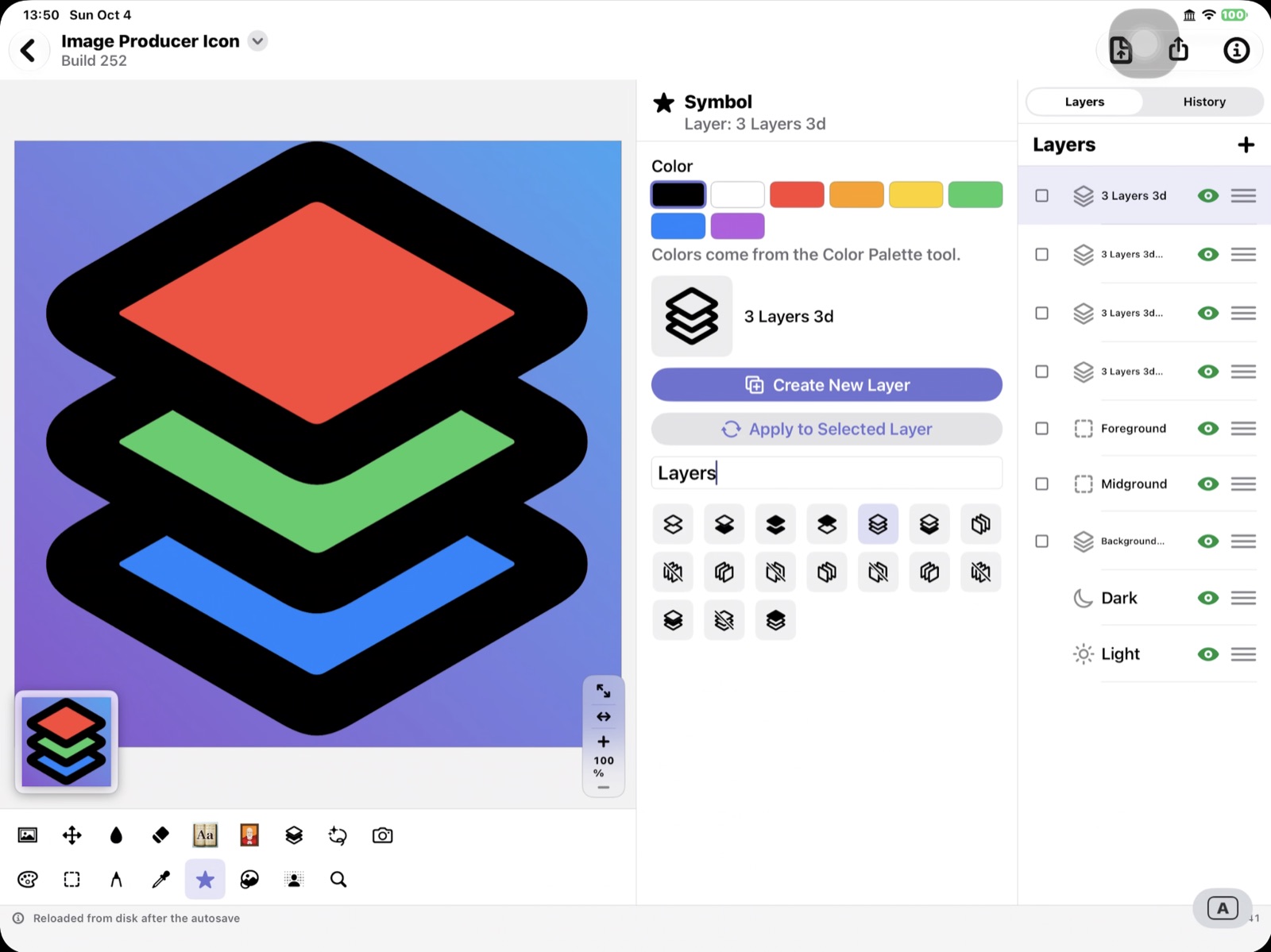The image size is (1271, 952).
Task: Tap the icon preview thumbnail on canvas
Action: (66, 742)
